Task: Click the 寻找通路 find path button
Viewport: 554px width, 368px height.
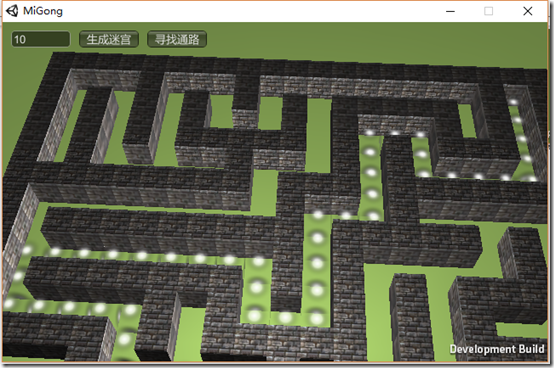Action: pos(177,39)
